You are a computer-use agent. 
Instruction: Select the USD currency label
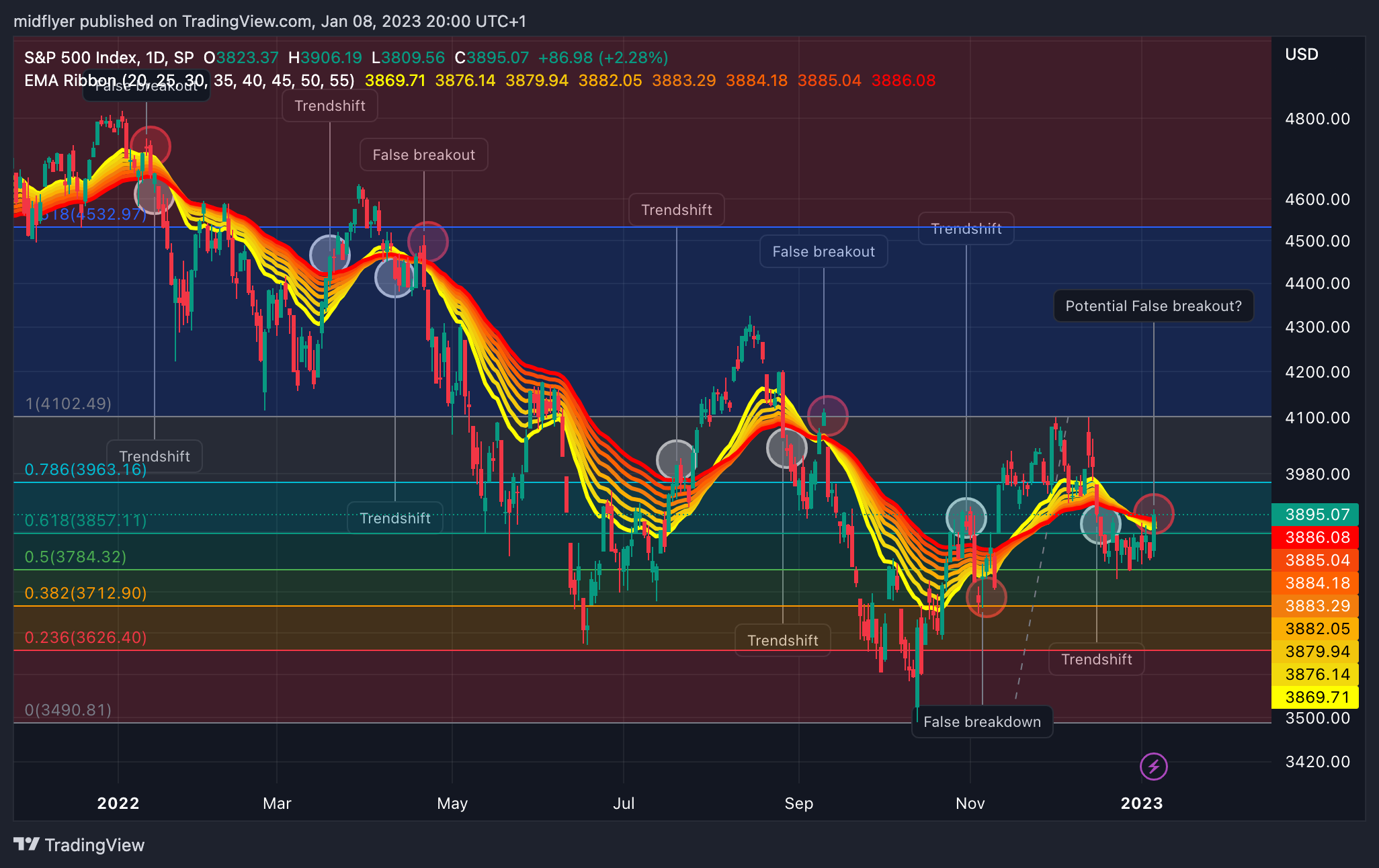click(x=1302, y=54)
